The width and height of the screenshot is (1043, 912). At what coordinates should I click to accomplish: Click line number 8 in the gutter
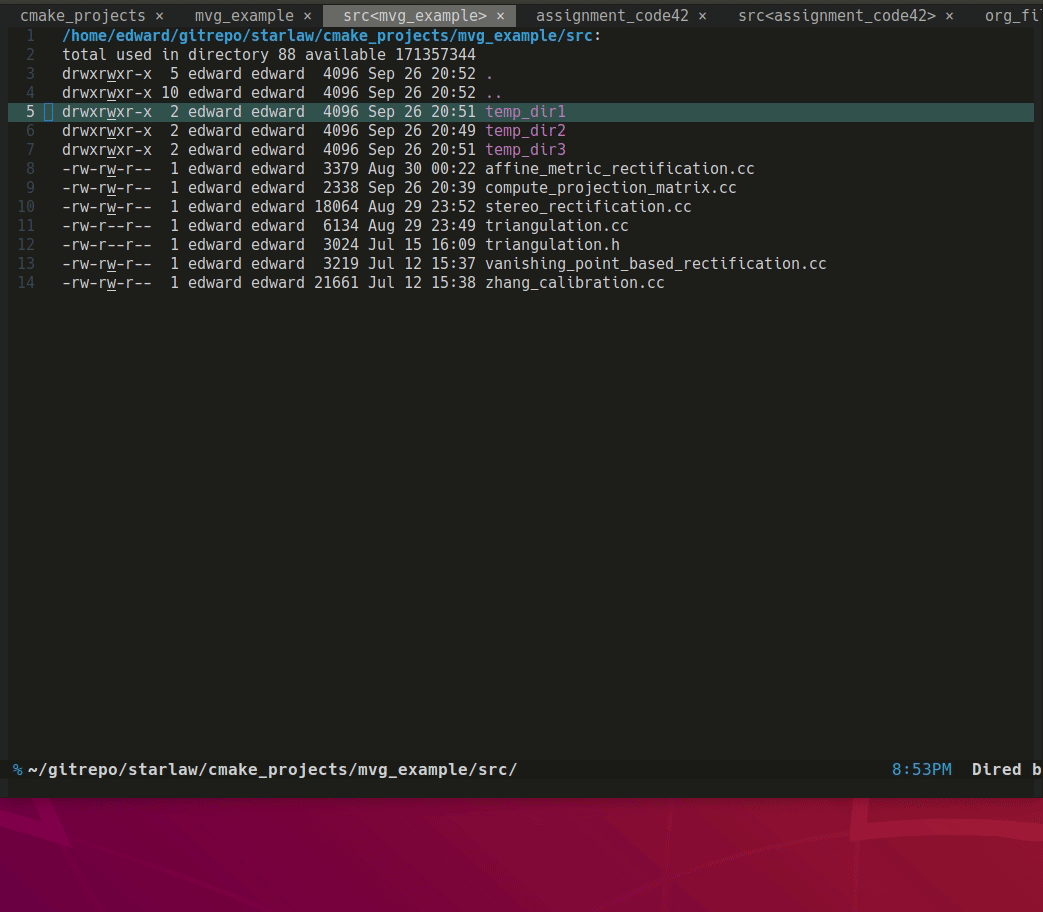pos(30,169)
